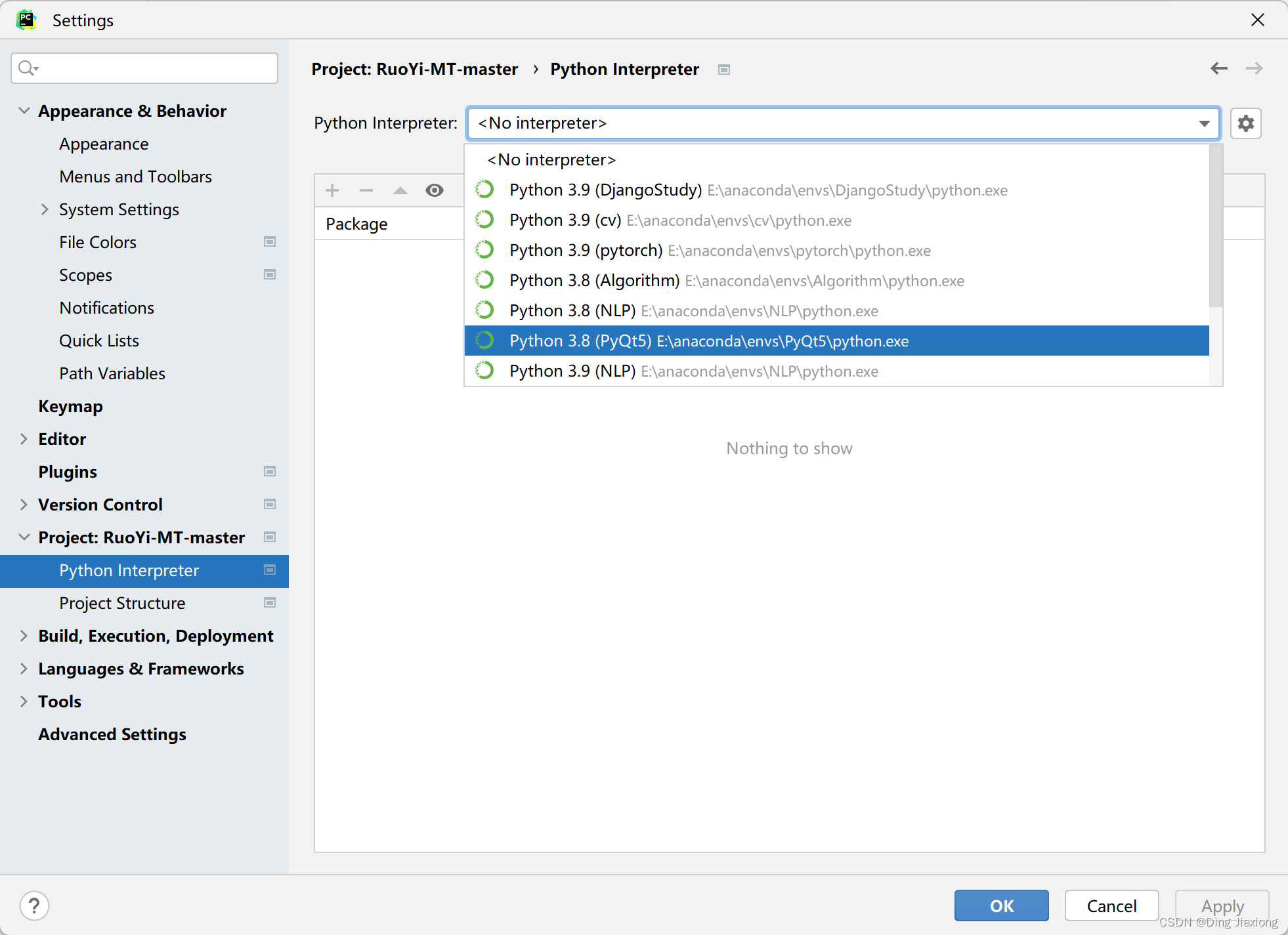Expand the Languages & Frameworks section
The width and height of the screenshot is (1288, 935).
pos(24,669)
